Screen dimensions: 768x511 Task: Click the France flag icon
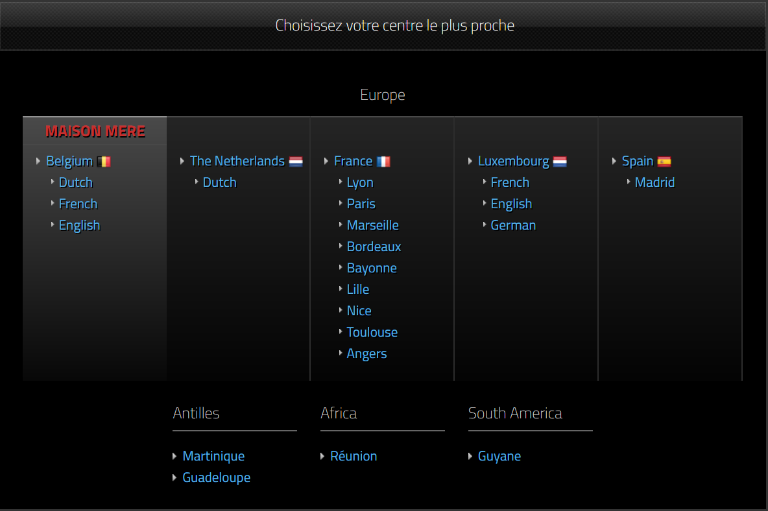[x=383, y=161]
